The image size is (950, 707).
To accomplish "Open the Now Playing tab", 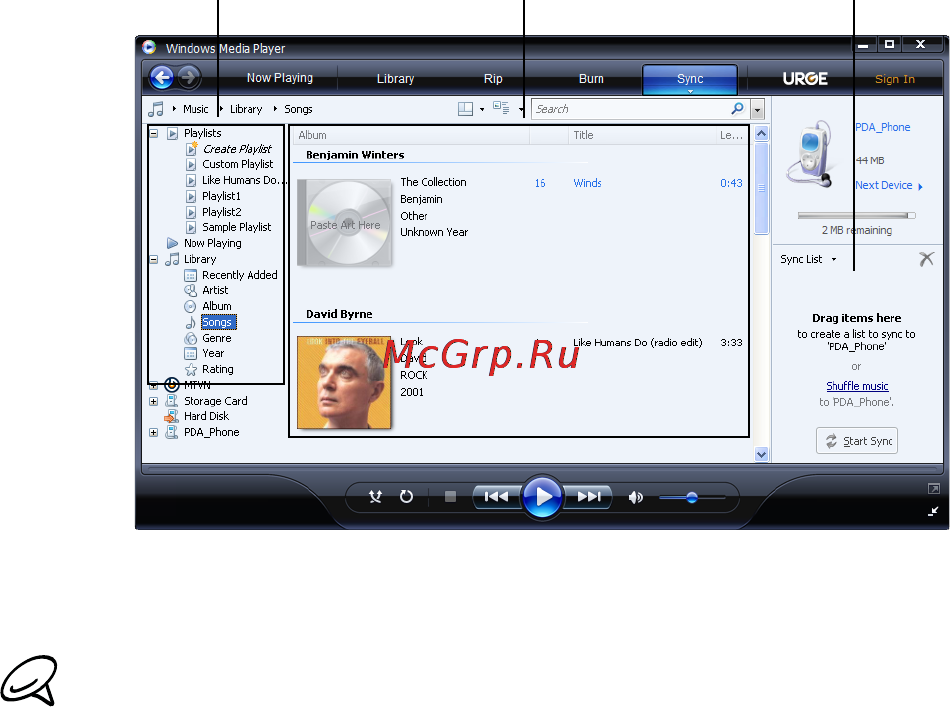I will tap(280, 78).
